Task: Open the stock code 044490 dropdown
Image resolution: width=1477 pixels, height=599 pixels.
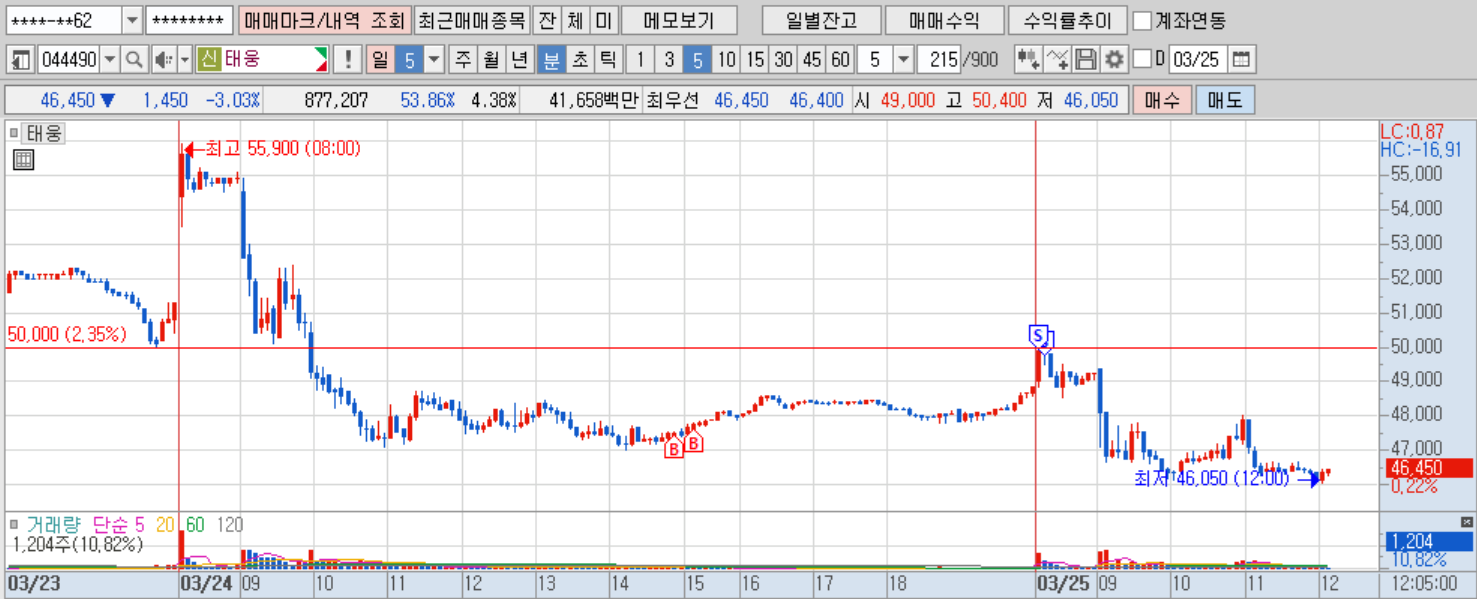Action: click(x=109, y=60)
